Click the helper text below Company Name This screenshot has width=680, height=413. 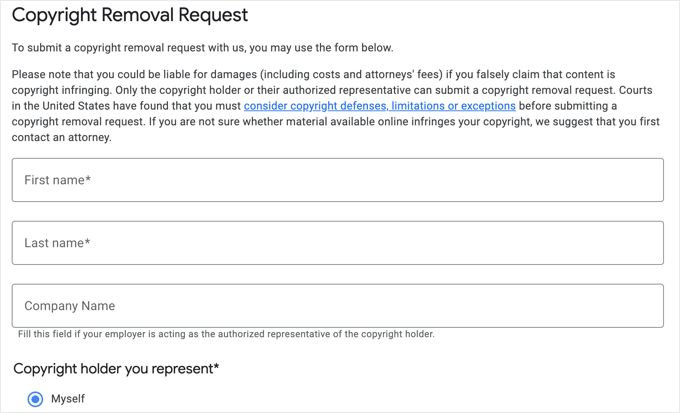(226, 334)
